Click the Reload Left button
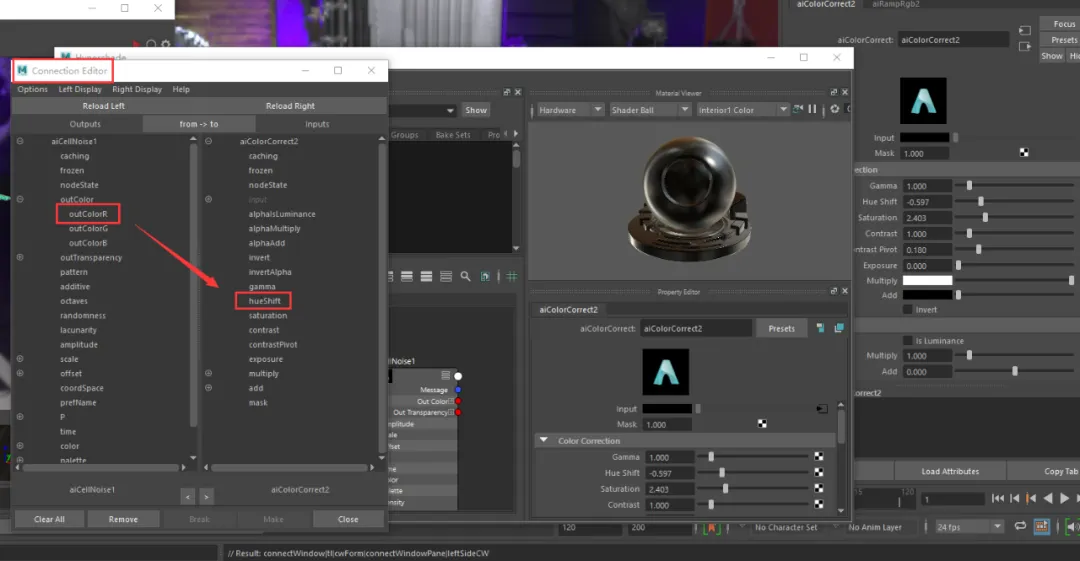Image resolution: width=1080 pixels, height=561 pixels. pyautogui.click(x=103, y=106)
